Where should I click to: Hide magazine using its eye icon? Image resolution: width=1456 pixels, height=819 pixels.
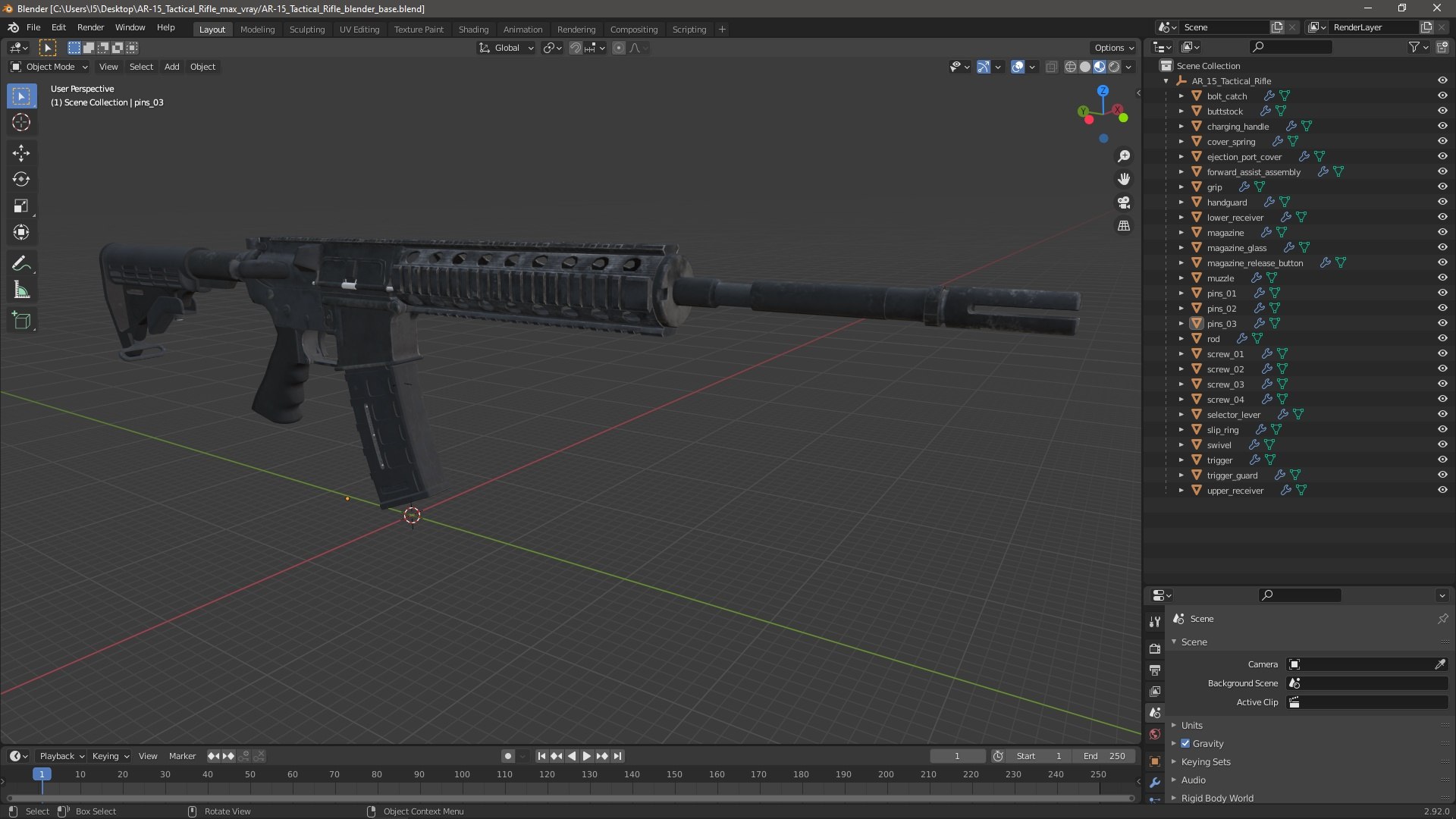[1442, 233]
